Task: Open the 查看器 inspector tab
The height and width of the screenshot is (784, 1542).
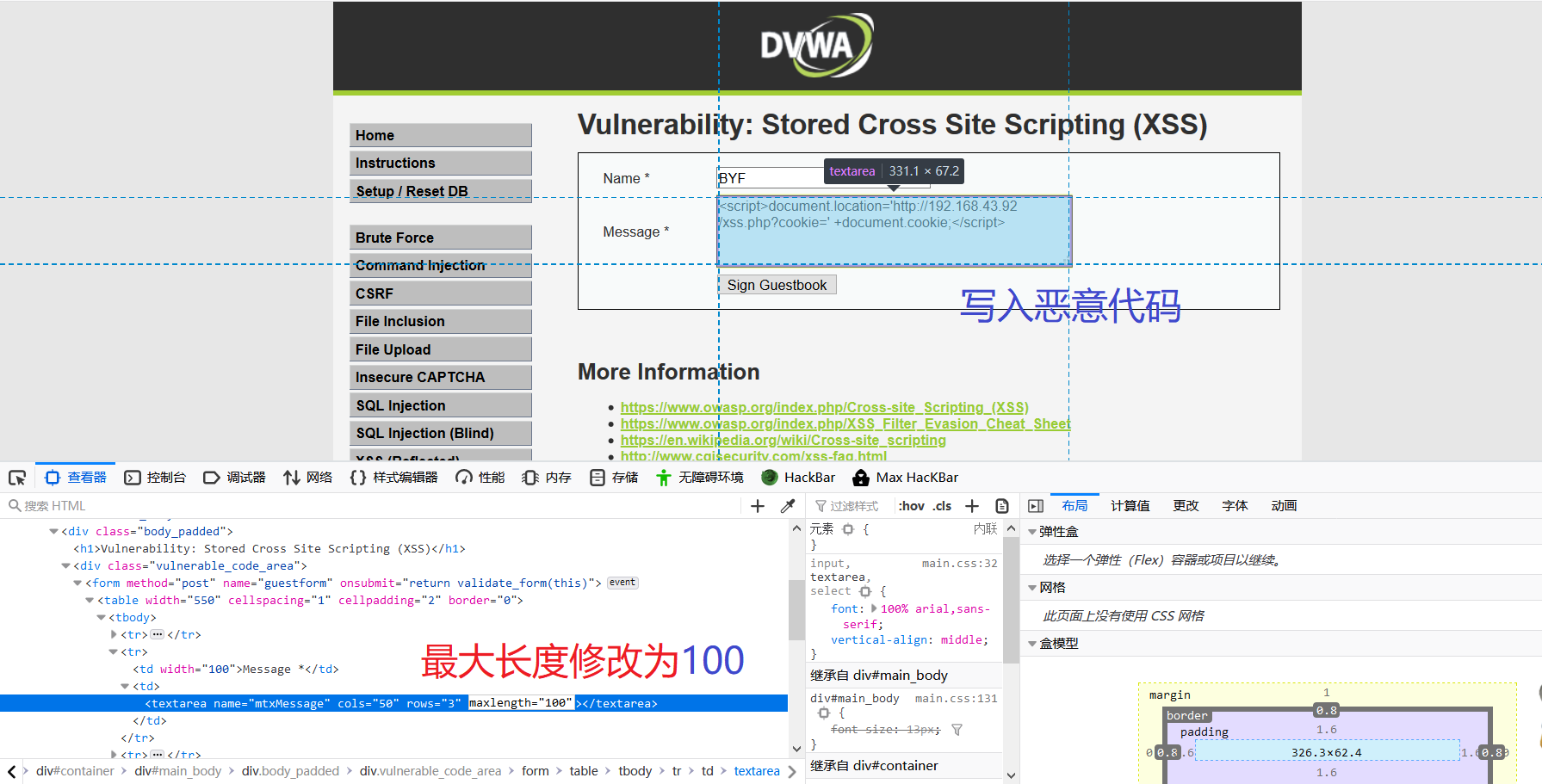Action: (76, 478)
